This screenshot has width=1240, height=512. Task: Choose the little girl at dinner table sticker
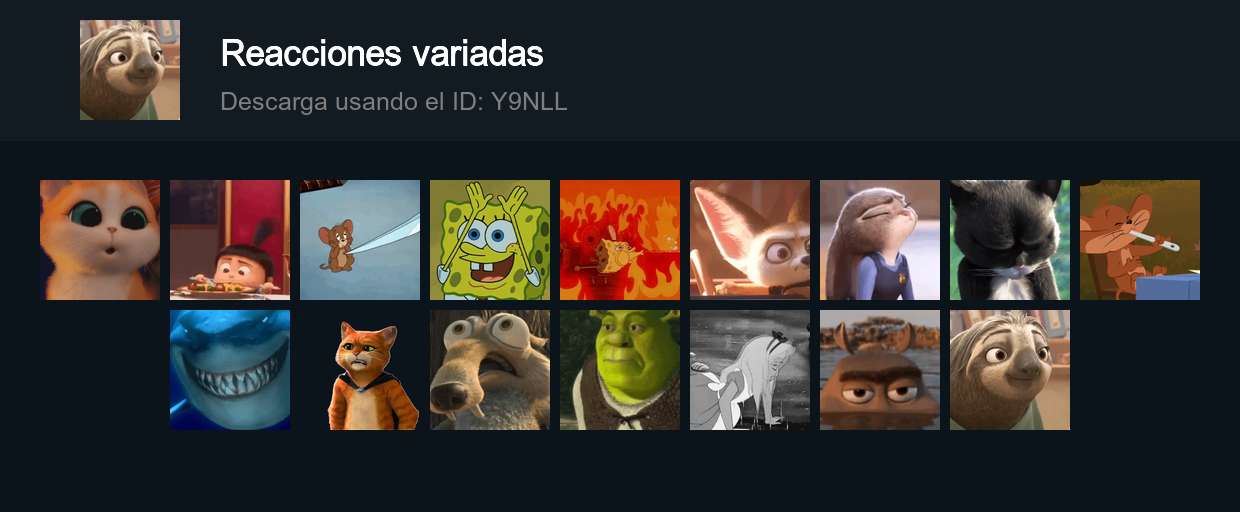(x=230, y=240)
